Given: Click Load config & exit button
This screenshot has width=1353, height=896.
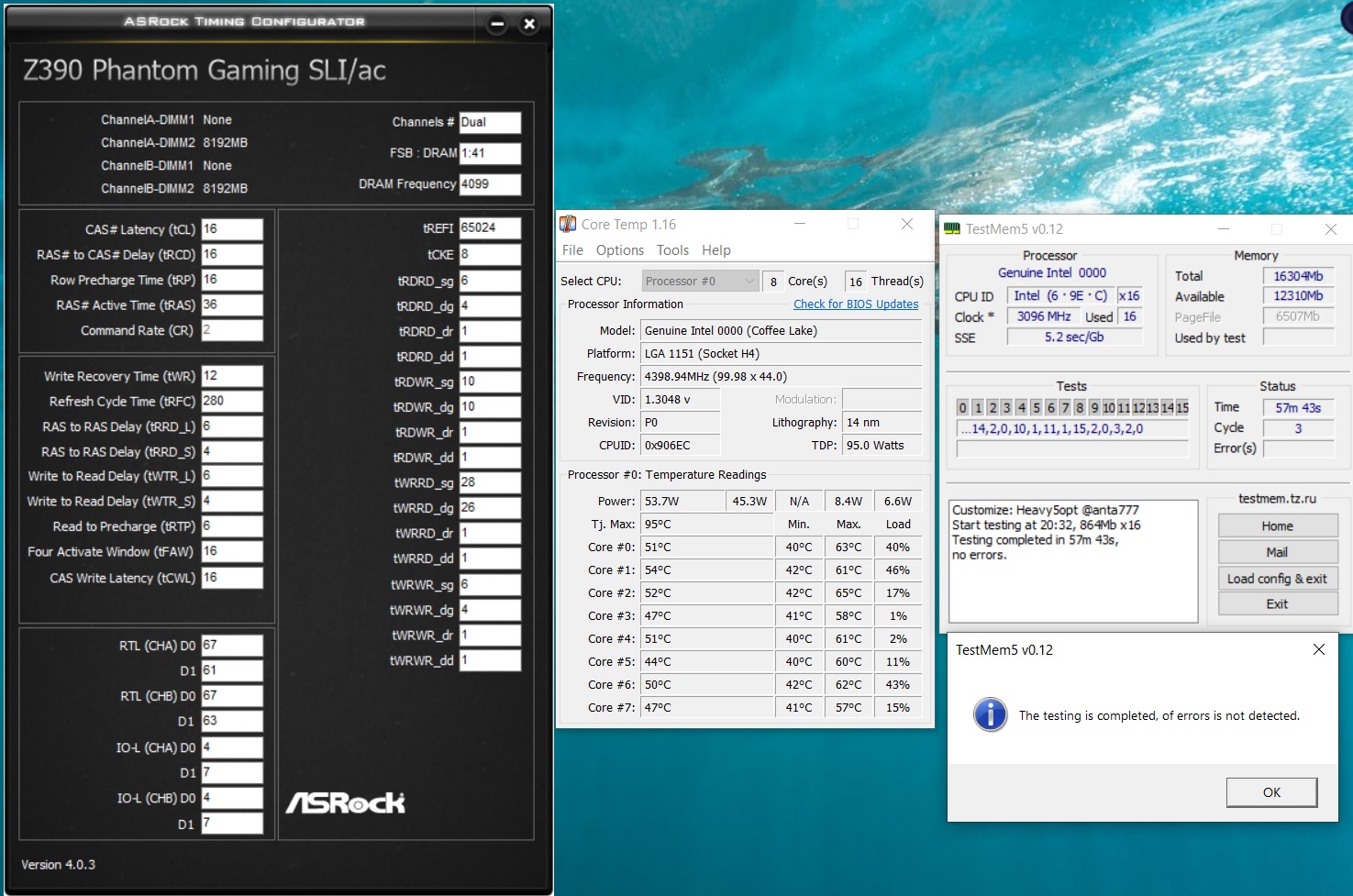Looking at the screenshot, I should [1277, 579].
